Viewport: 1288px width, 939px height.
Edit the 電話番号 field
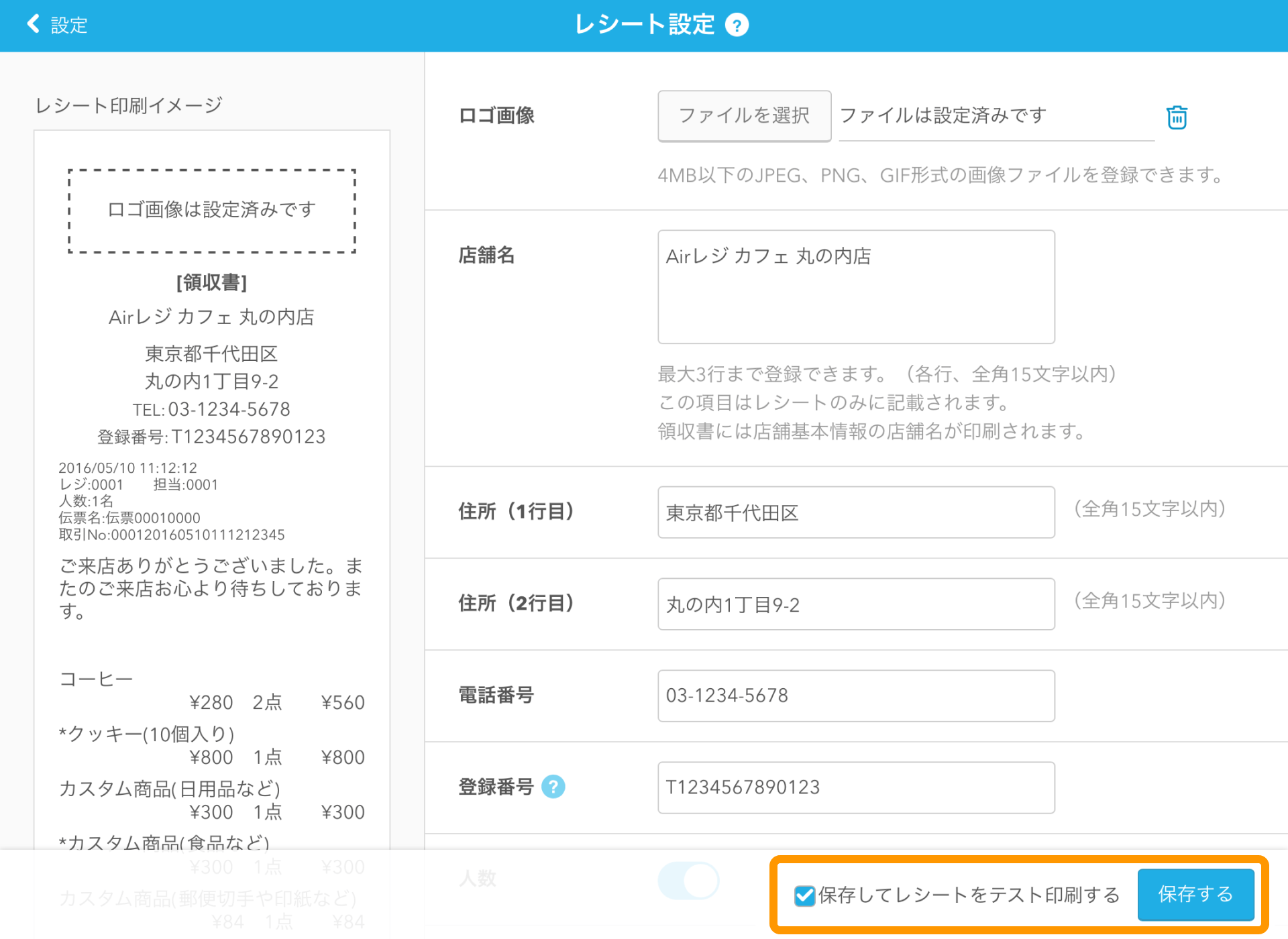tap(855, 696)
